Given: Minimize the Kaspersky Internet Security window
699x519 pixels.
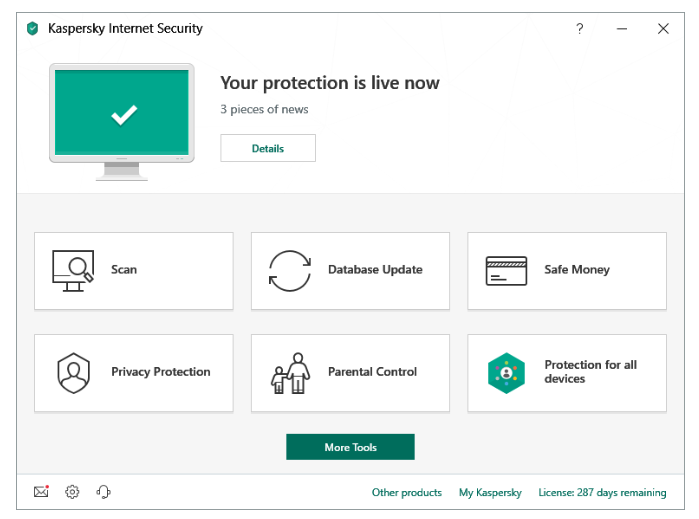Looking at the screenshot, I should coord(621,29).
